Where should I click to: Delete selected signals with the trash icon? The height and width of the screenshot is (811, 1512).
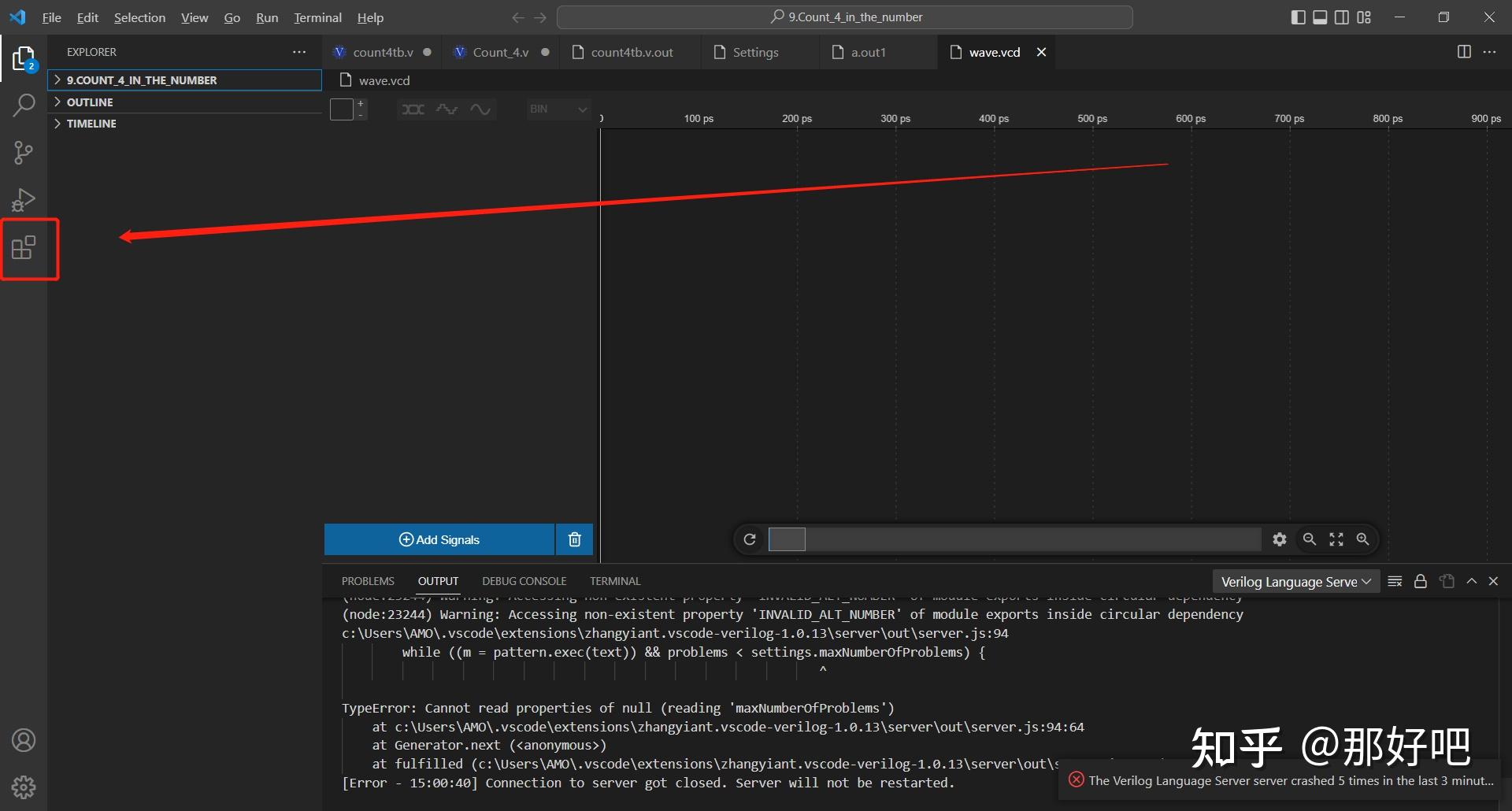point(573,539)
